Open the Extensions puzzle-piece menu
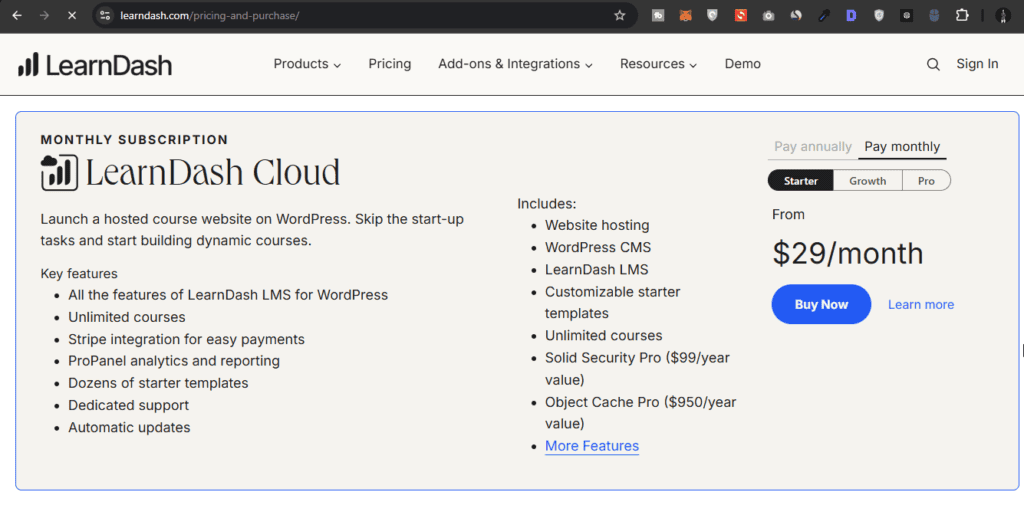Image resolution: width=1024 pixels, height=505 pixels. coord(962,15)
